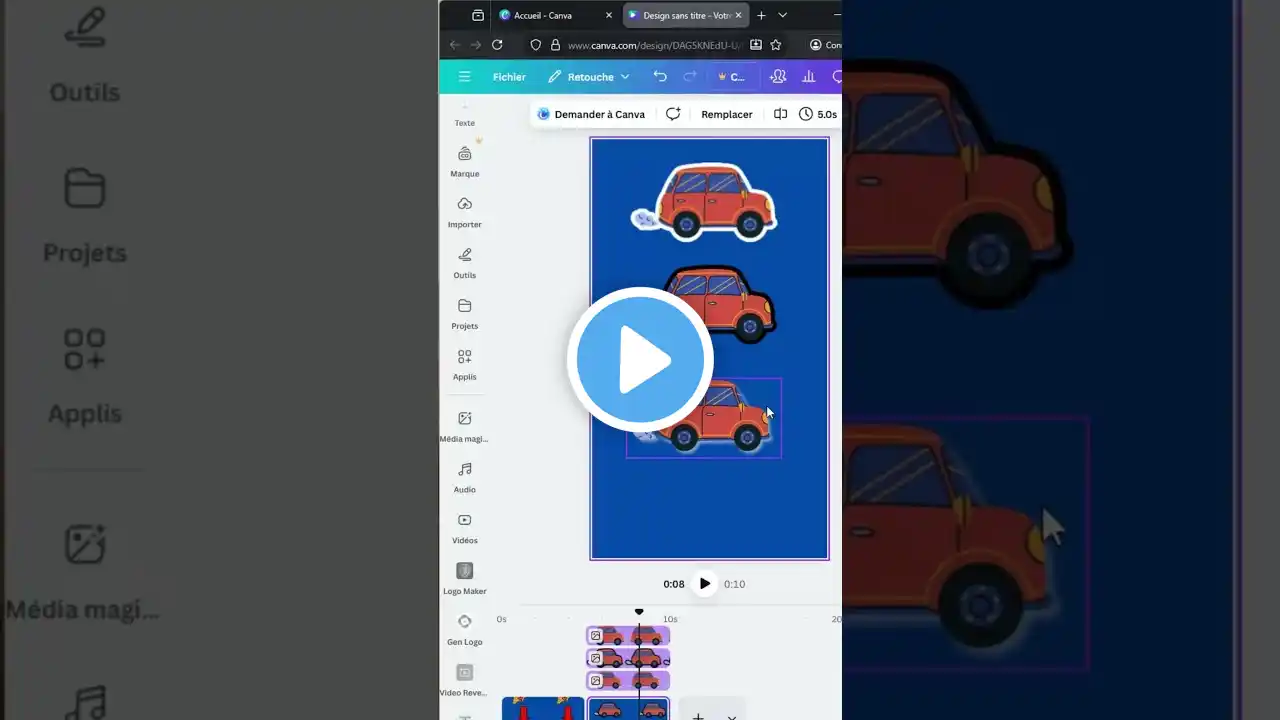Set clip duration via 5.0s timer
This screenshot has height=720, width=1280.
[818, 114]
